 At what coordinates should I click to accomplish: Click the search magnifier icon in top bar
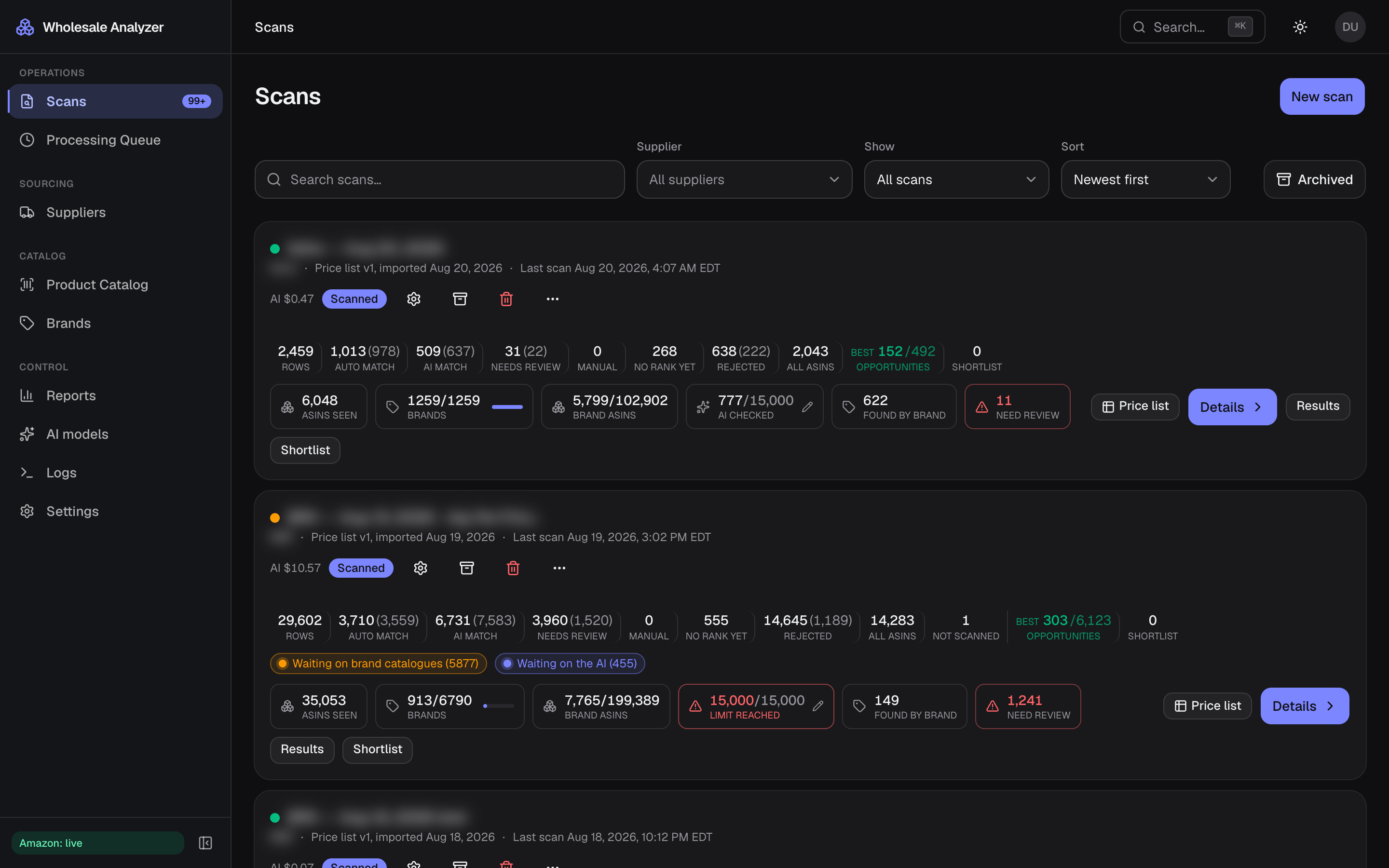tap(1139, 27)
